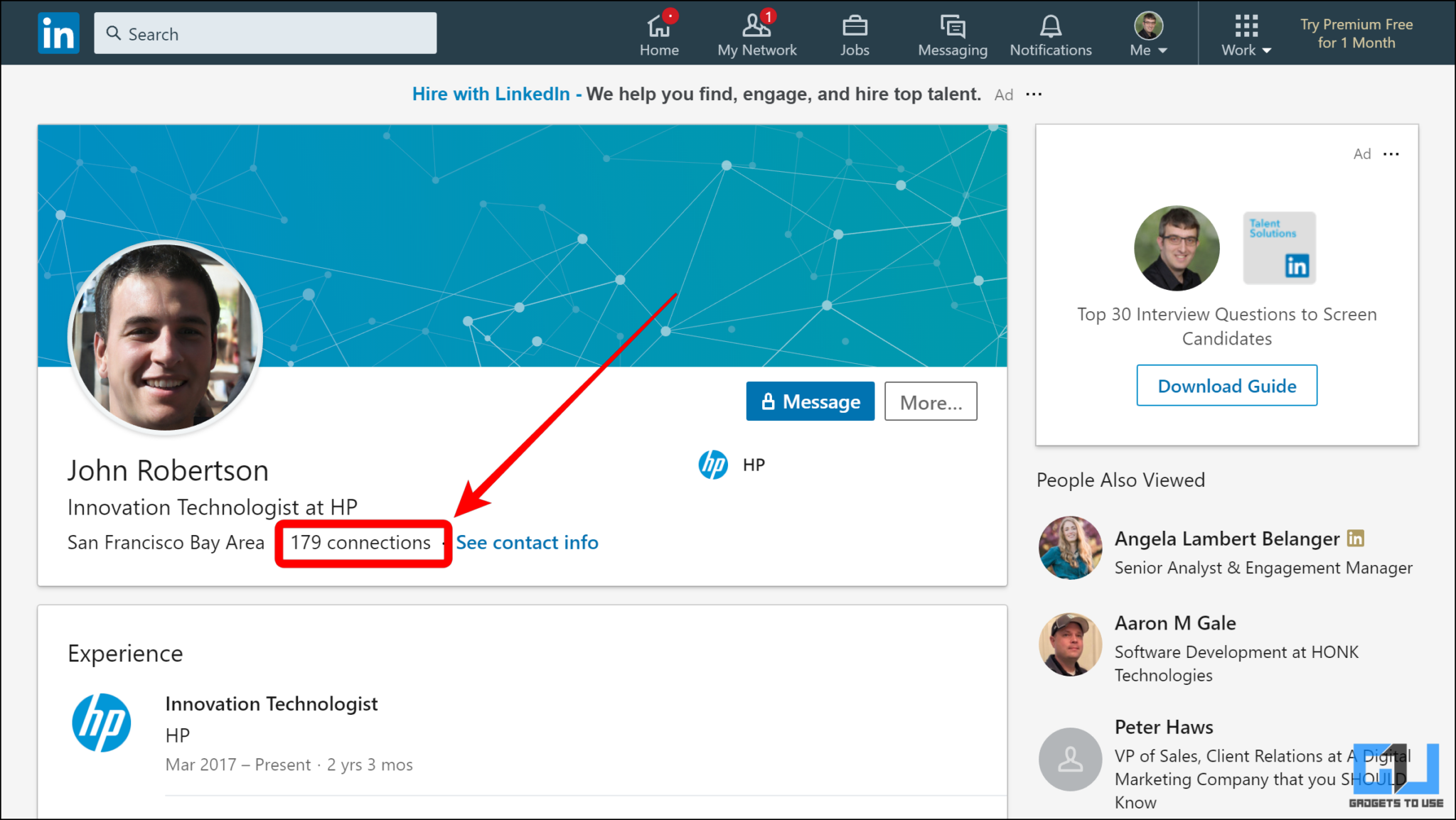The width and height of the screenshot is (1456, 820).
Task: Click Angela's gold LinkedIn premium badge
Action: coord(1355,539)
